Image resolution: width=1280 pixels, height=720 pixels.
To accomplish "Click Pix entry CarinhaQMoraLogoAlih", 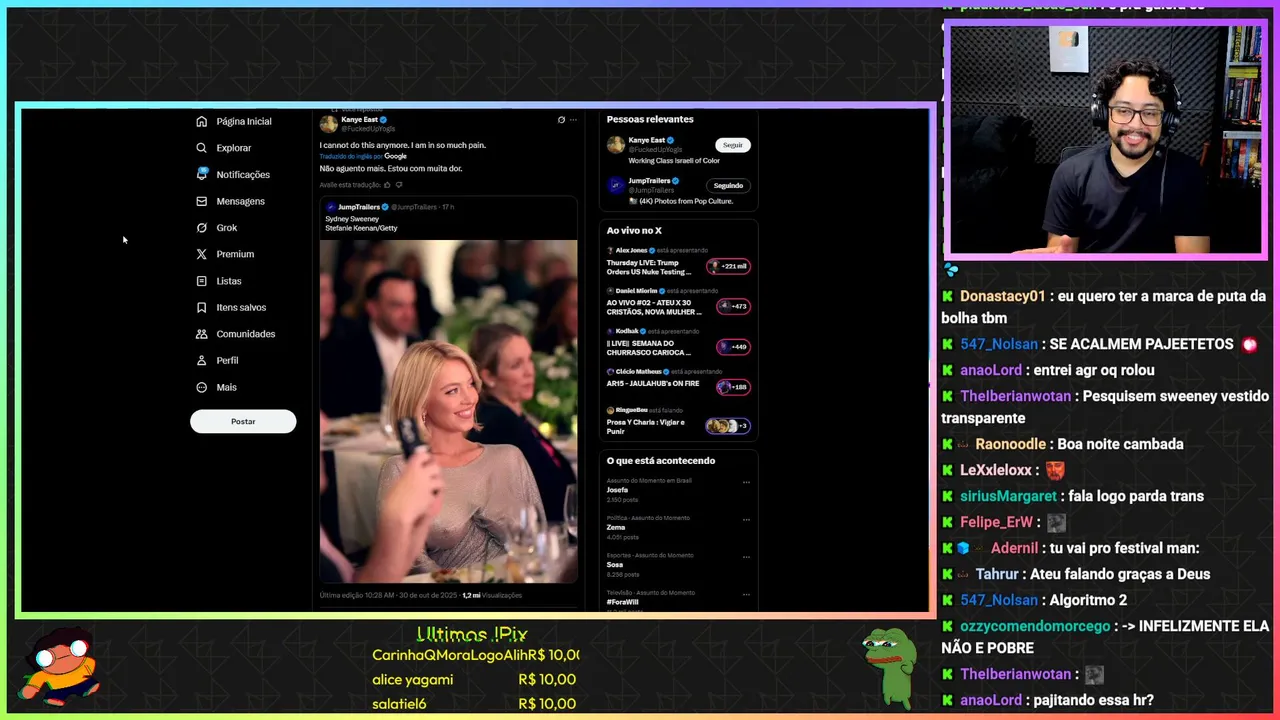I will point(475,655).
